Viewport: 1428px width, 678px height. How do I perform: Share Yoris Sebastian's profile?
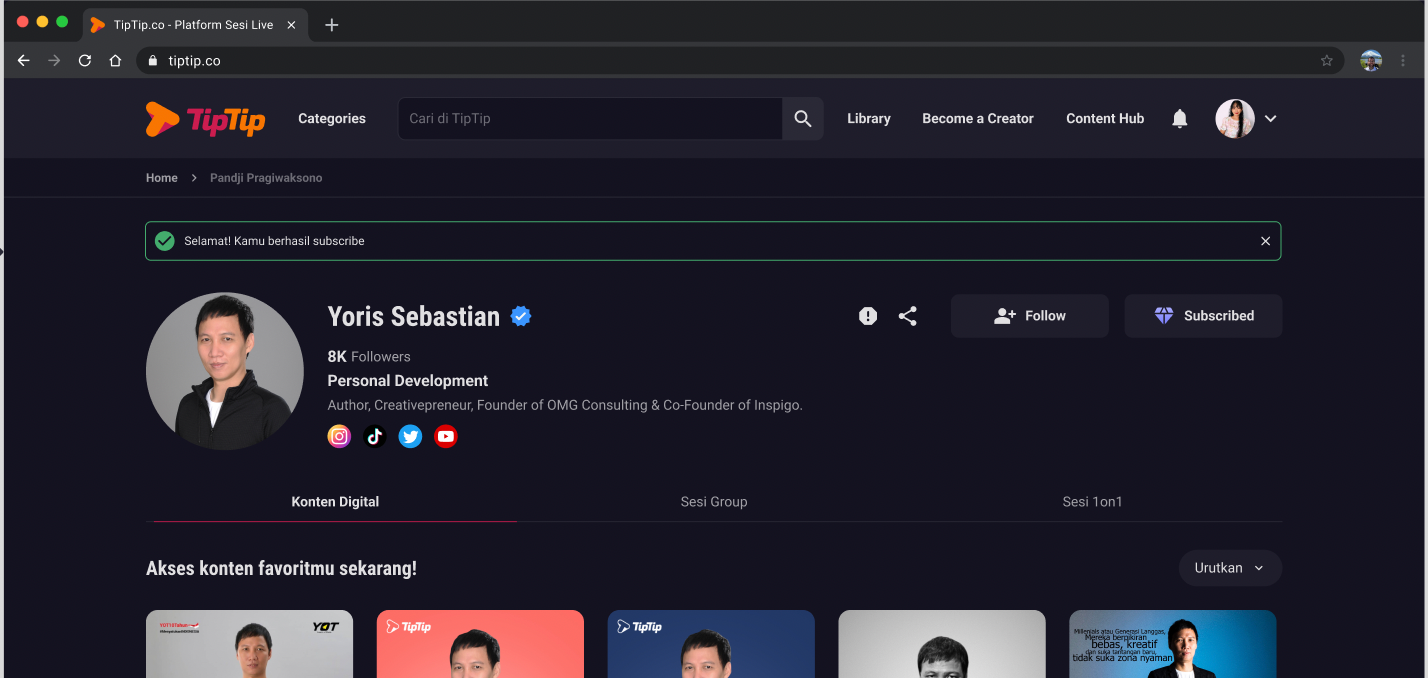tap(908, 316)
